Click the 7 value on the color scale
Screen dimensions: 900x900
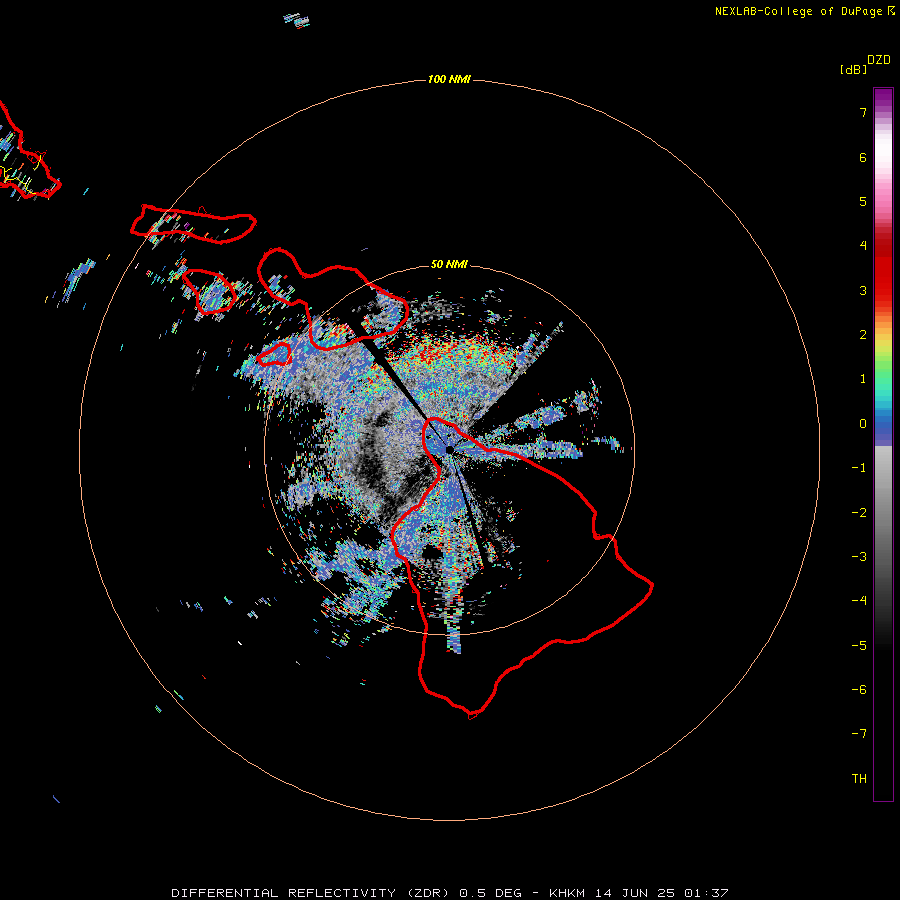[863, 112]
